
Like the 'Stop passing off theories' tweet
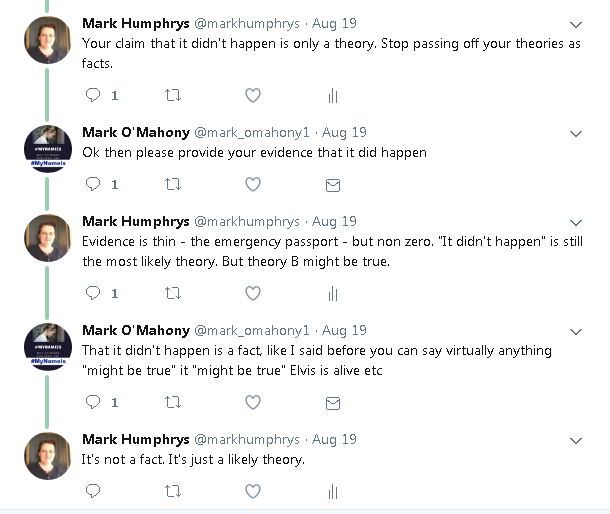[253, 96]
